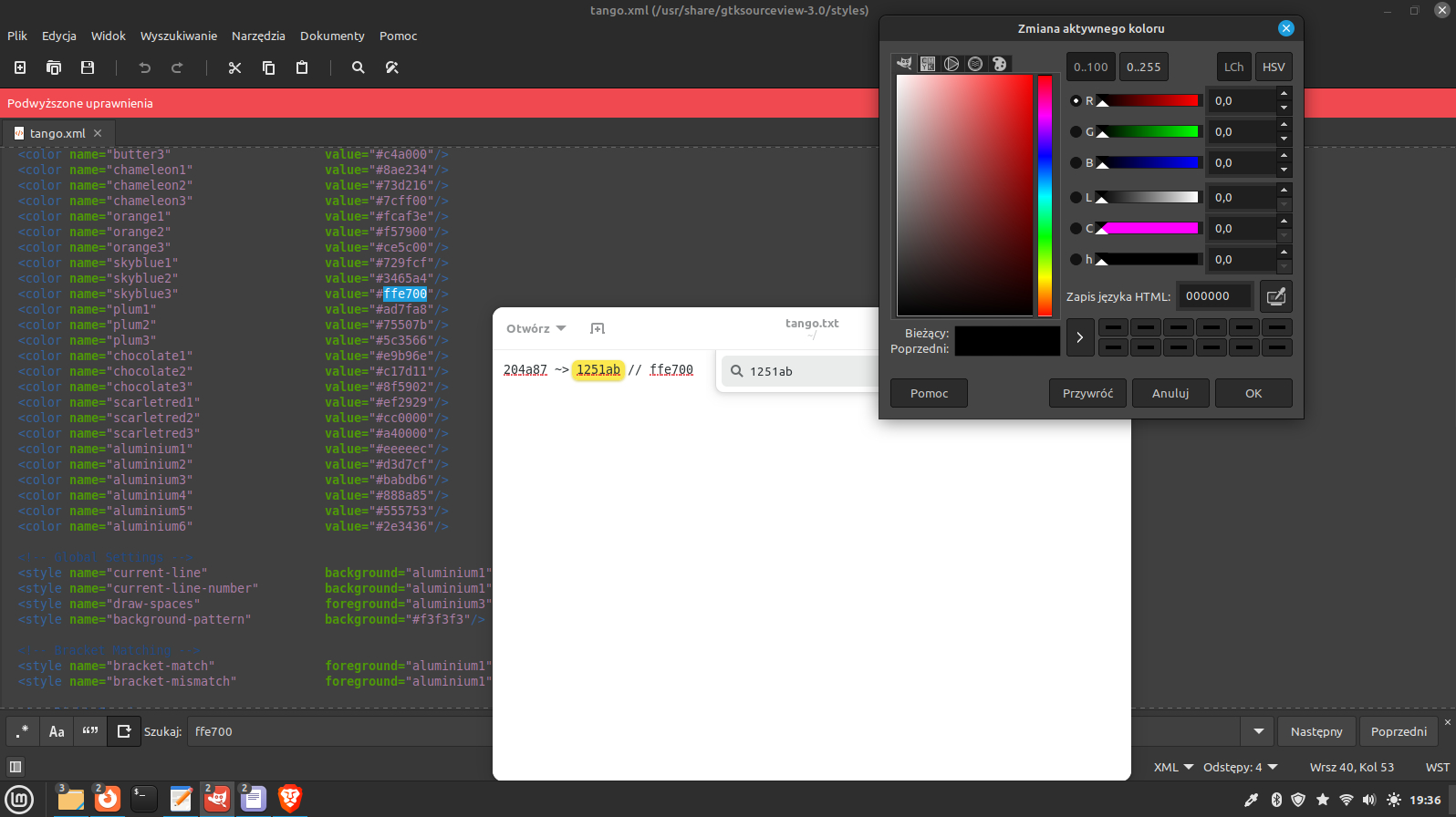Open the Narzędzia menu
Image resolution: width=1456 pixels, height=817 pixels.
coord(258,36)
